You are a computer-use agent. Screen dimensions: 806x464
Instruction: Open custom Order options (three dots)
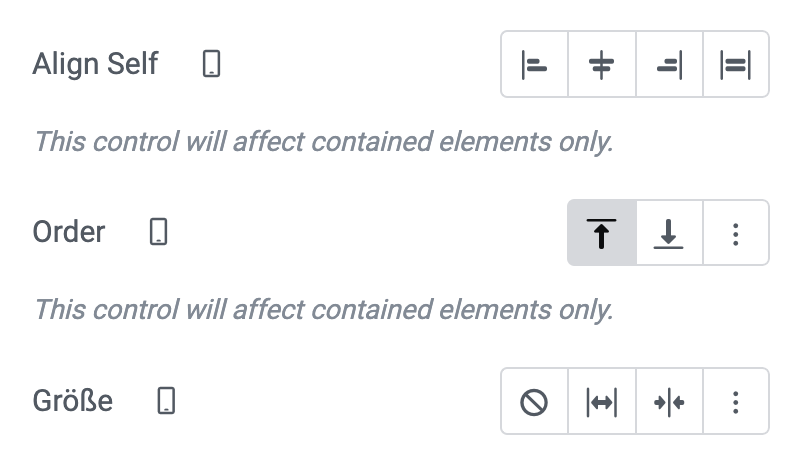pos(736,233)
